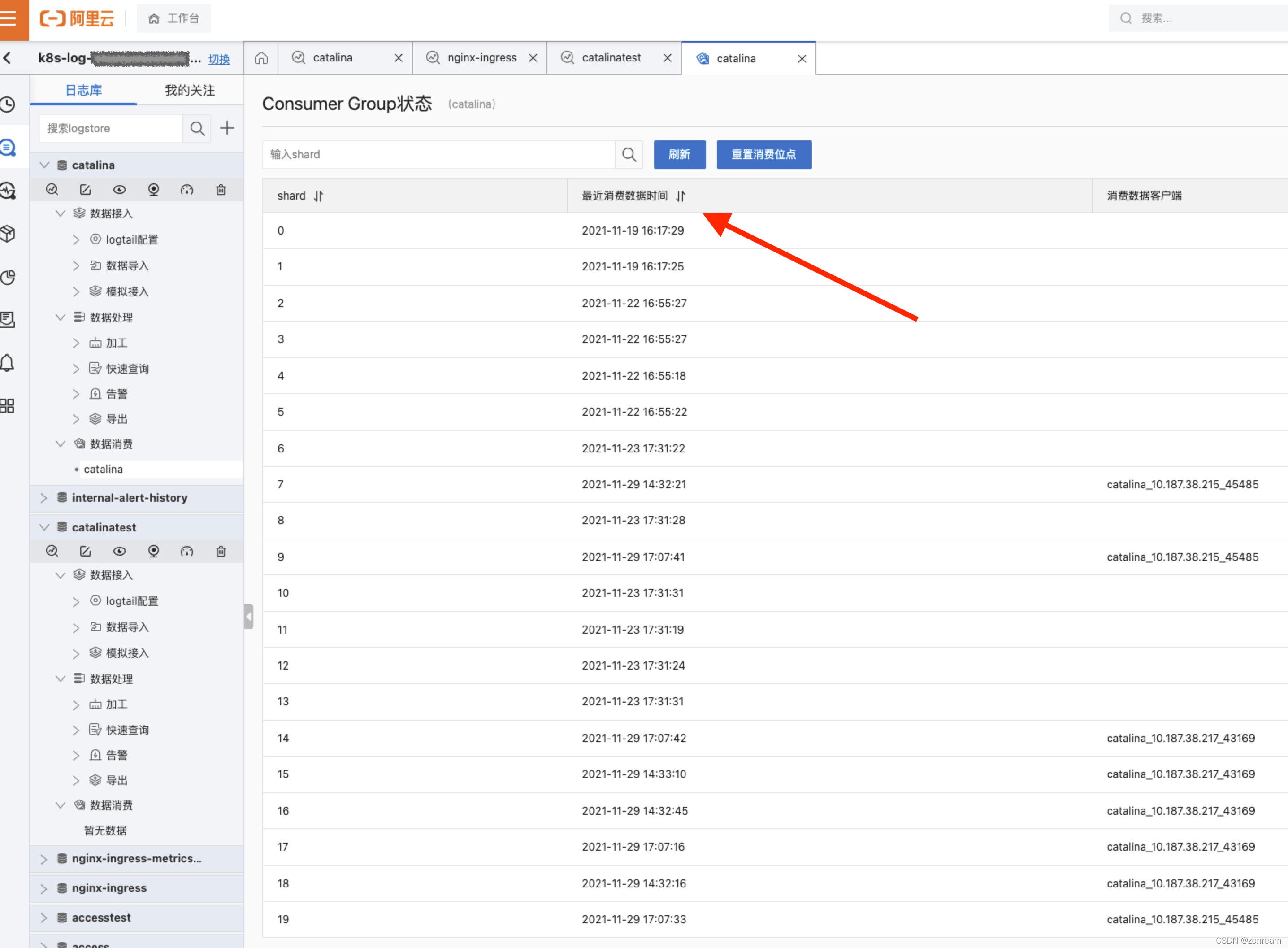Click the home icon tab
Image resolution: width=1288 pixels, height=948 pixels.
(x=261, y=58)
